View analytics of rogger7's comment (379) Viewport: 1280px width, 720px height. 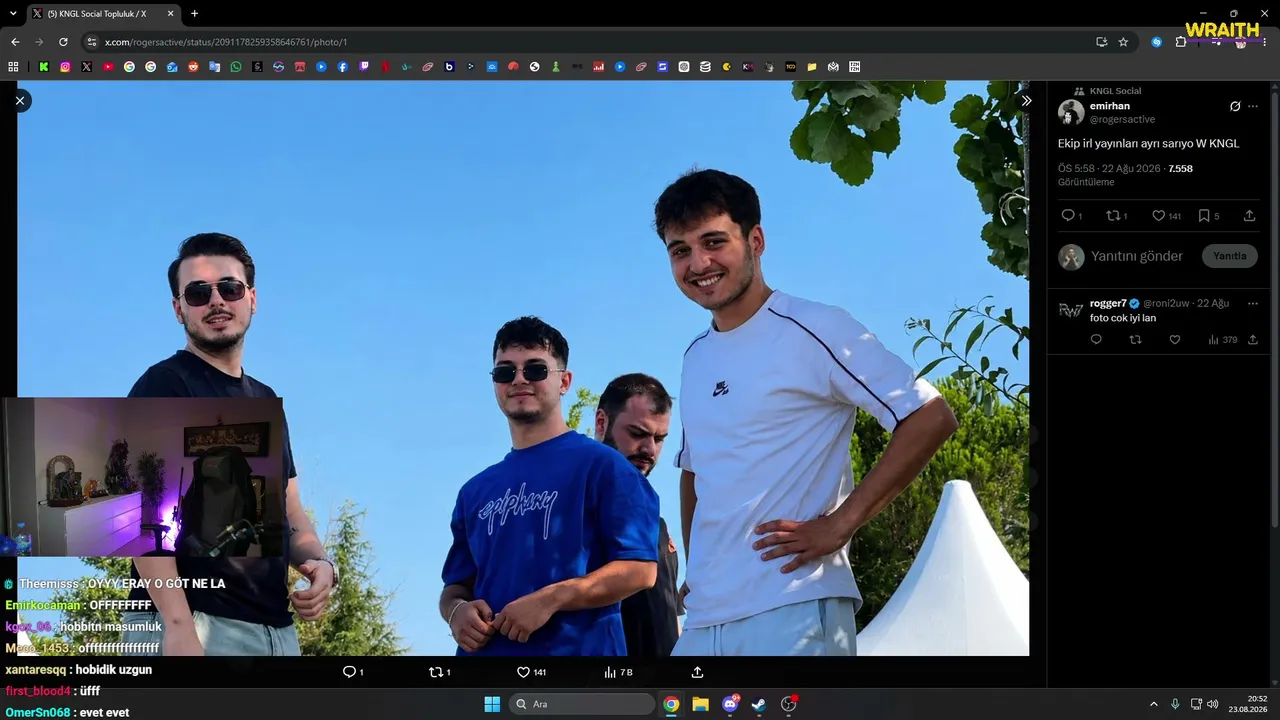(1222, 340)
